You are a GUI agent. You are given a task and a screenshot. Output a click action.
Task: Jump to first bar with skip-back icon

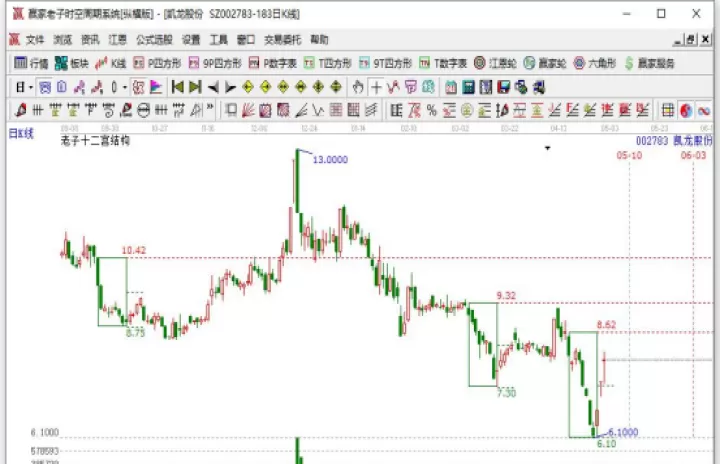[x=177, y=87]
